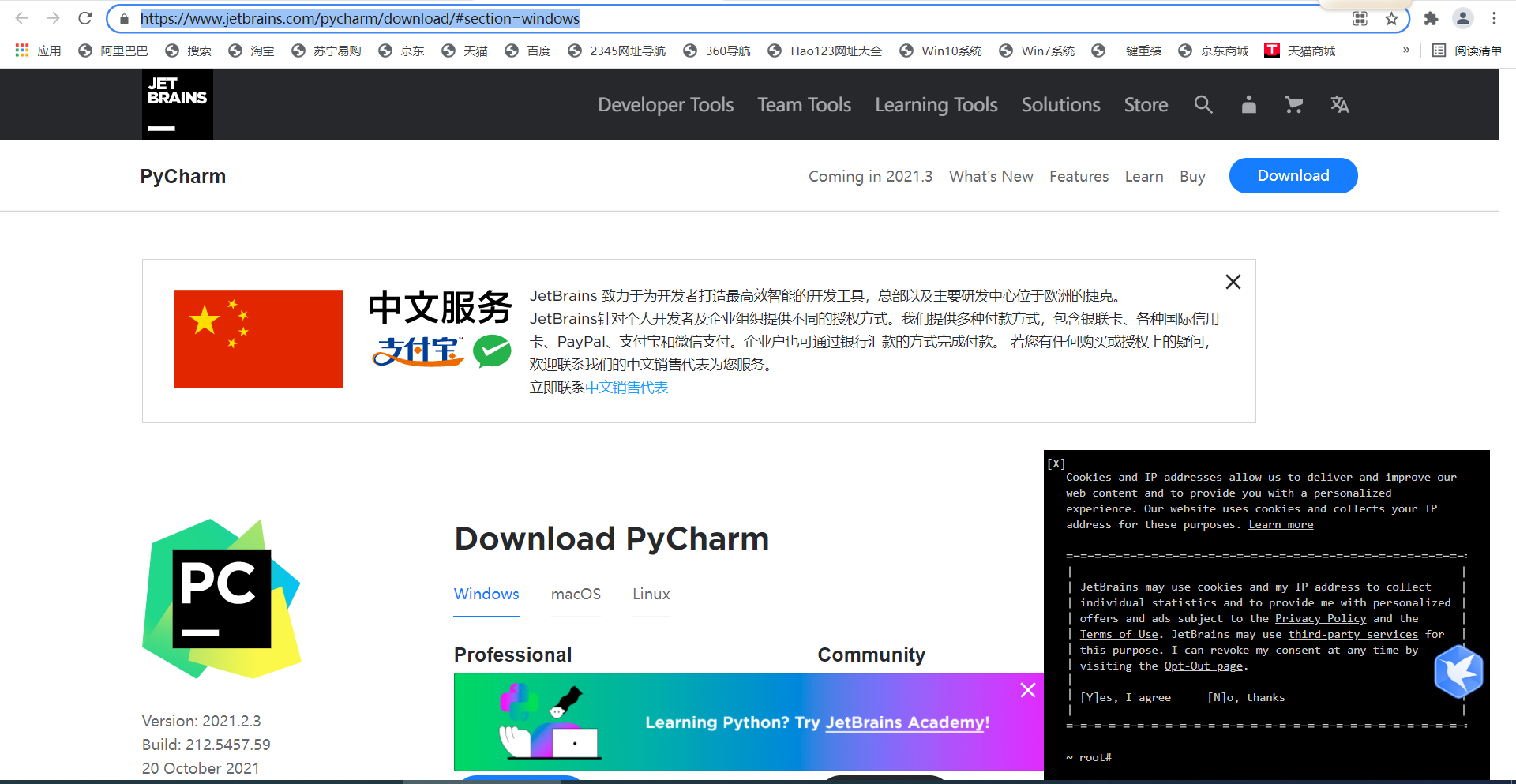Open the Chrome three-dot menu

pos(1494,18)
